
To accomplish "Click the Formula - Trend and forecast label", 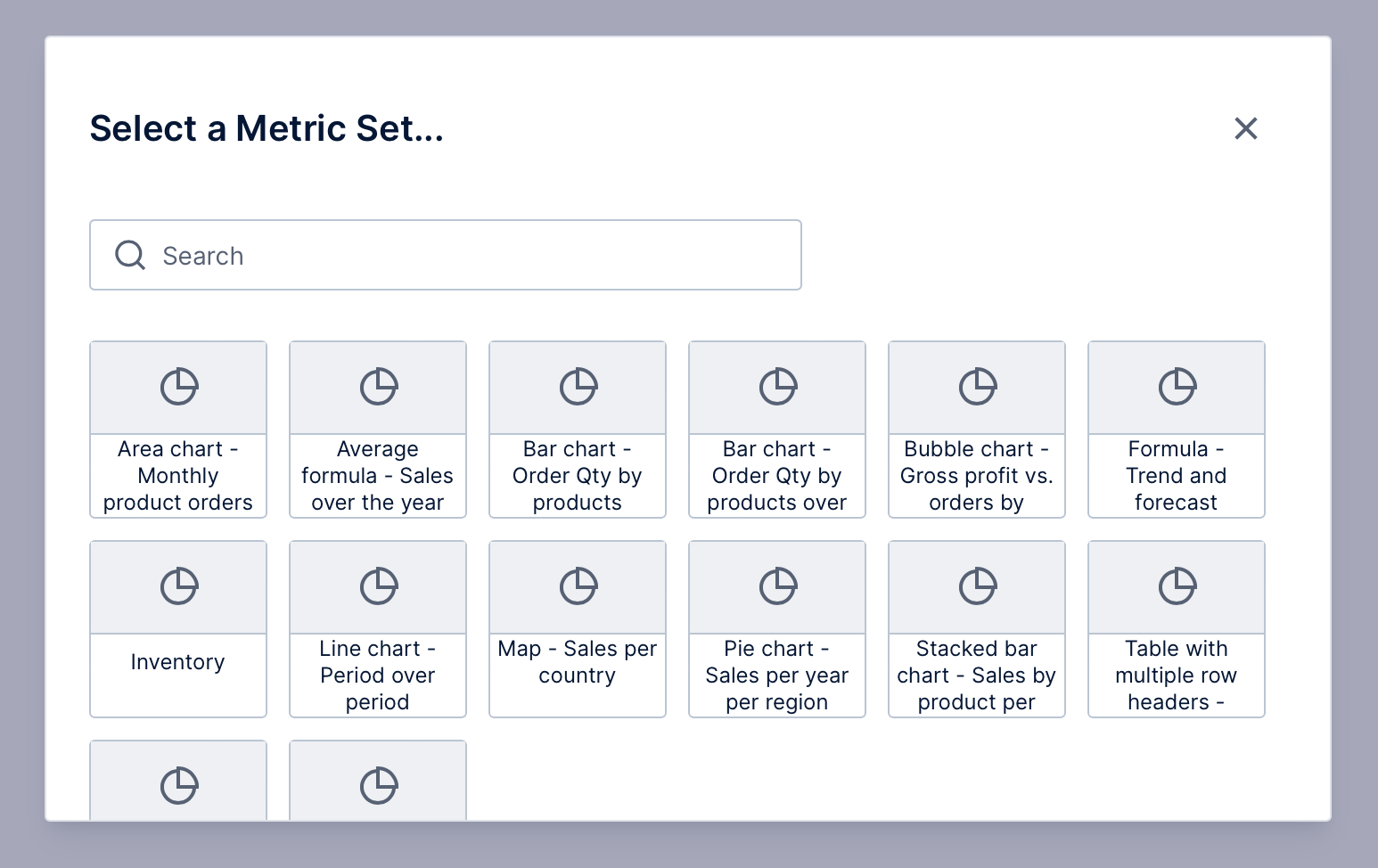I will pyautogui.click(x=1177, y=476).
